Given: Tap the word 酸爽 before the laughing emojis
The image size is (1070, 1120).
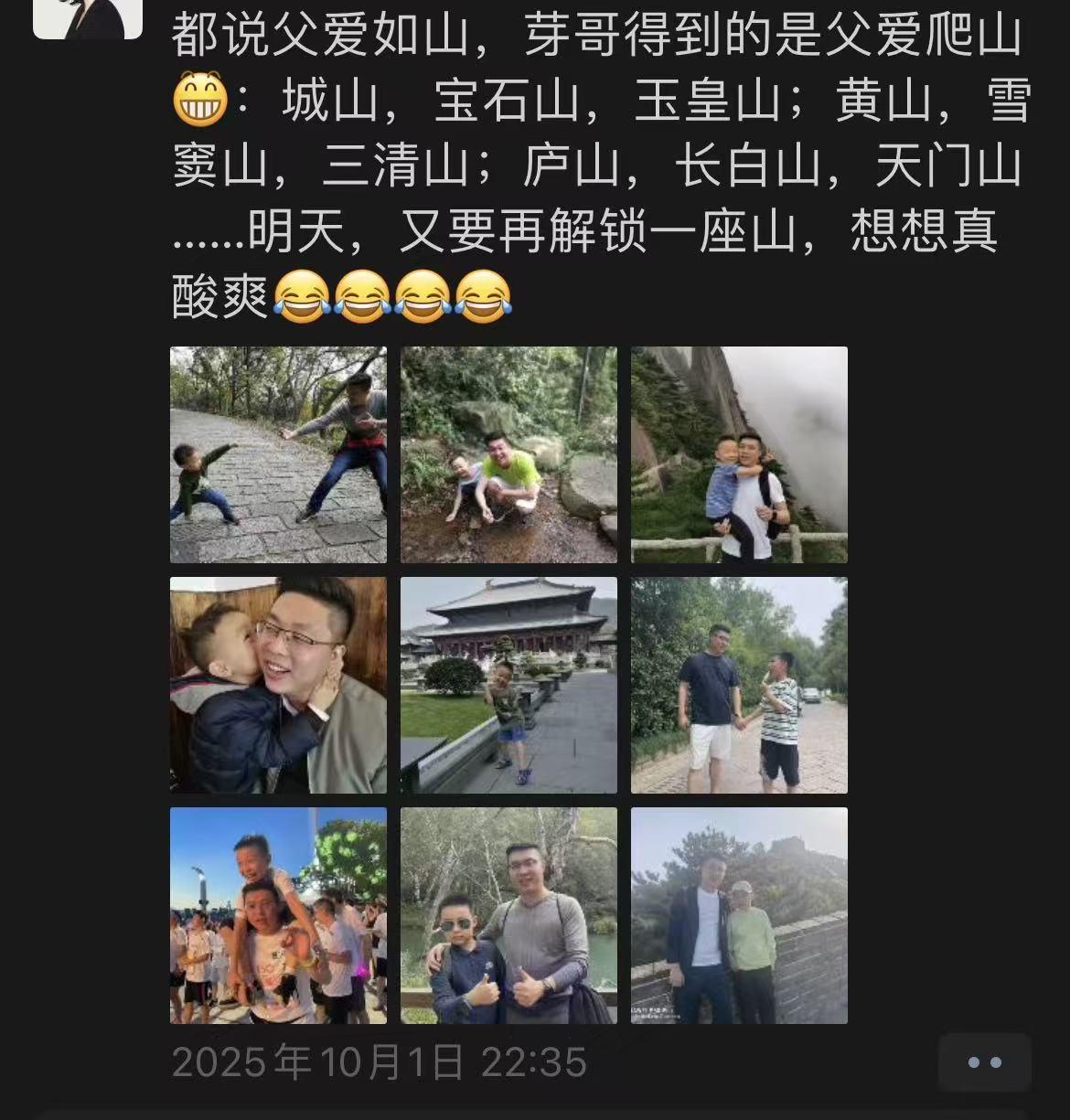Looking at the screenshot, I should click(x=220, y=297).
